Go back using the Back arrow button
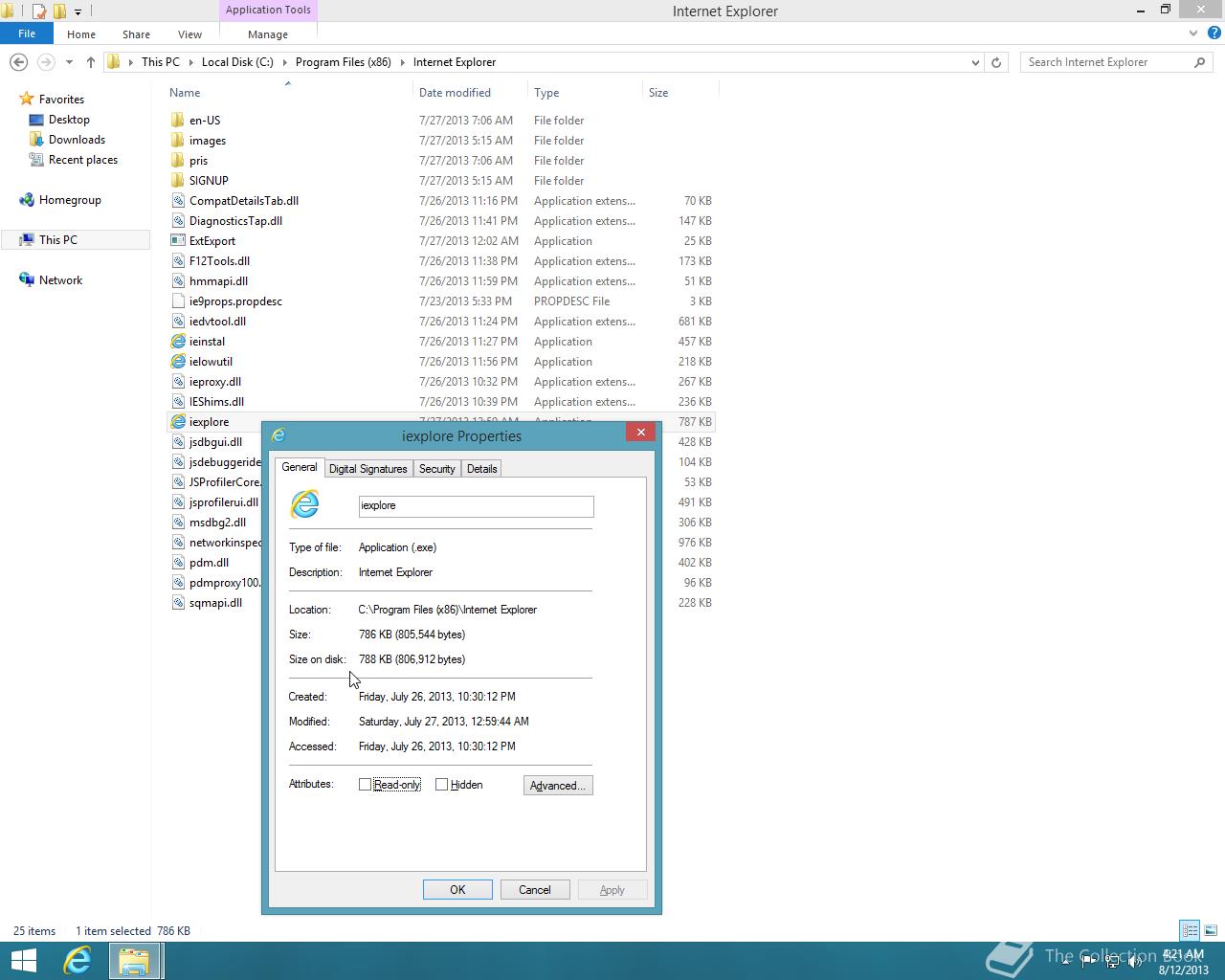This screenshot has width=1225, height=980. 18,62
